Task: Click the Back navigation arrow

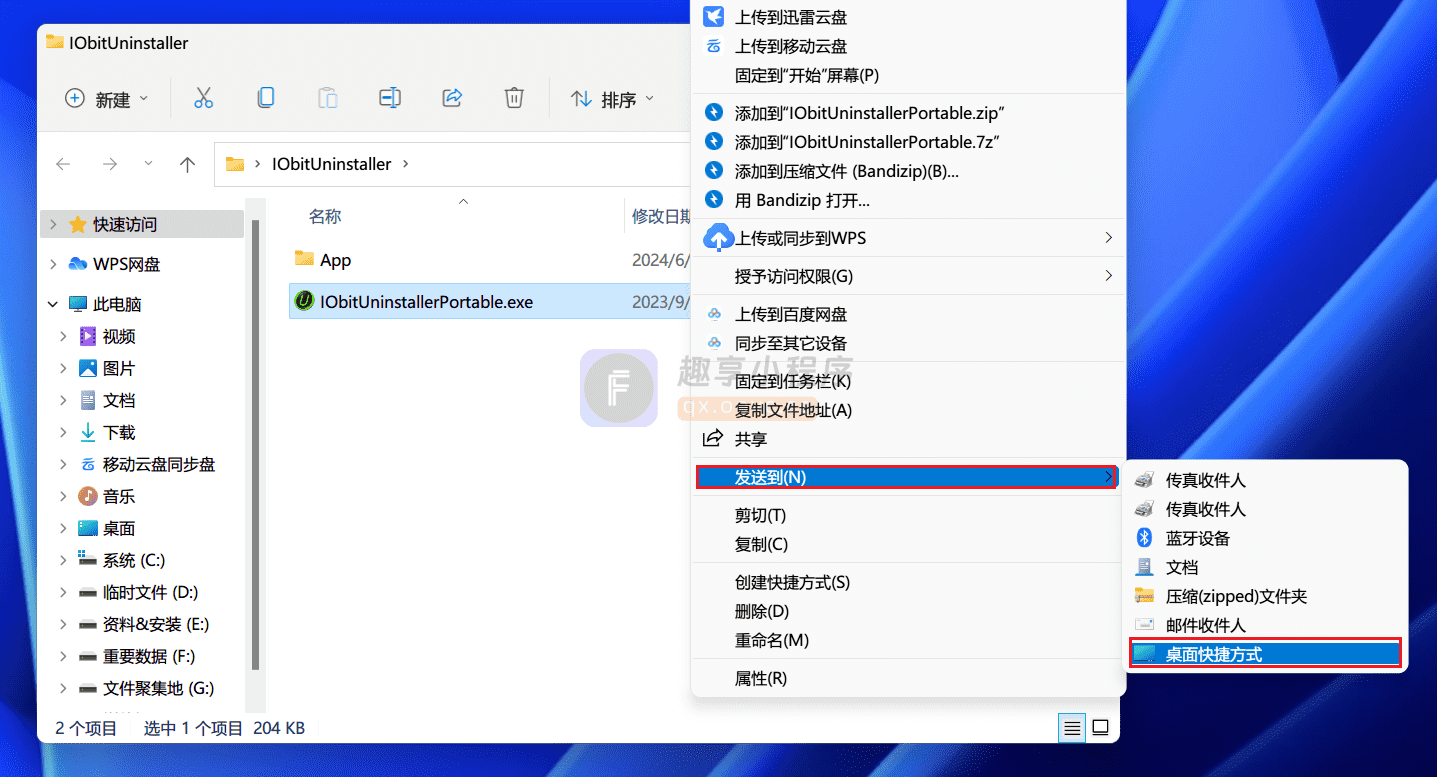Action: tap(63, 164)
